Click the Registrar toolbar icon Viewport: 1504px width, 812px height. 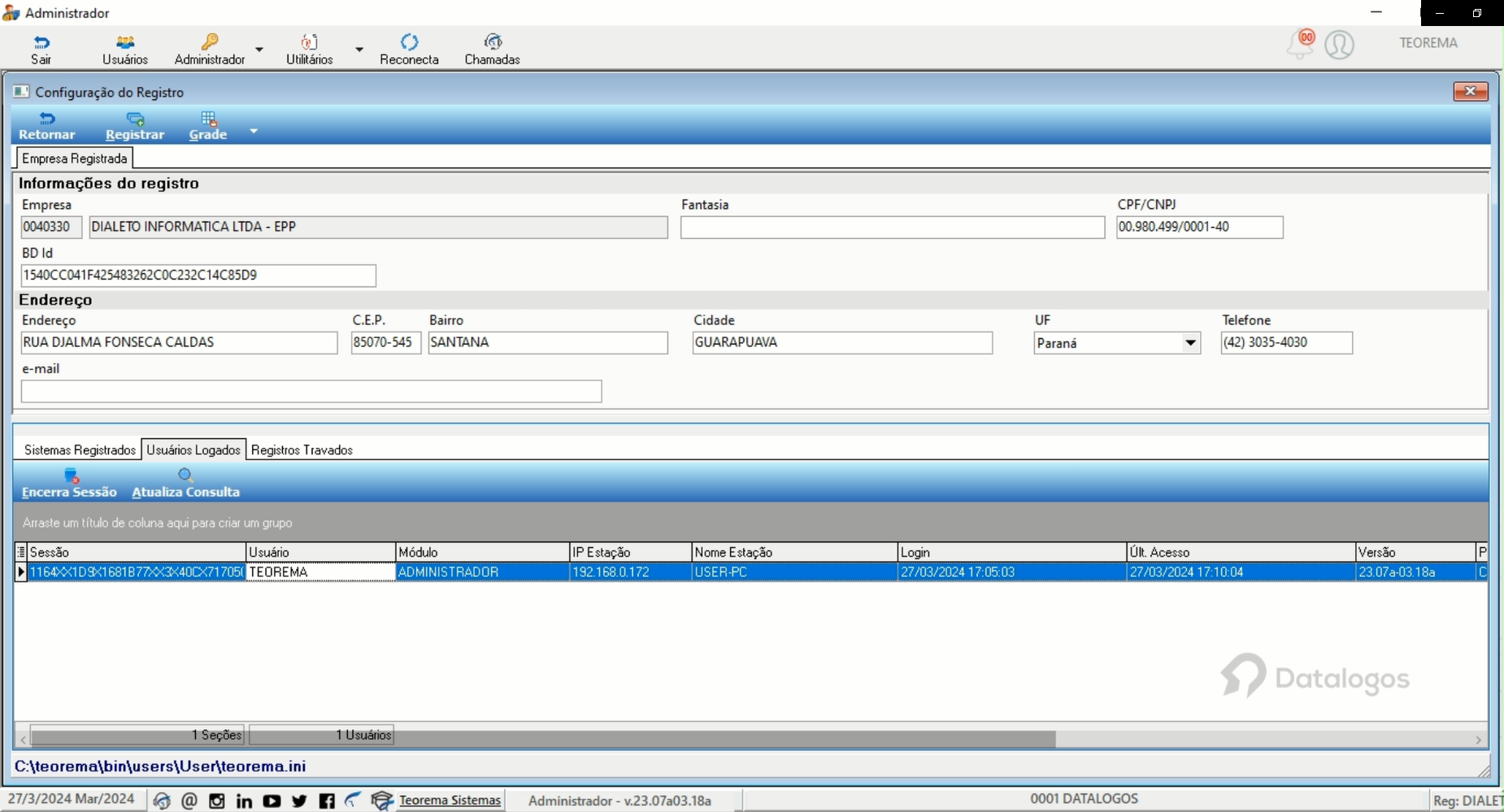pyautogui.click(x=135, y=119)
